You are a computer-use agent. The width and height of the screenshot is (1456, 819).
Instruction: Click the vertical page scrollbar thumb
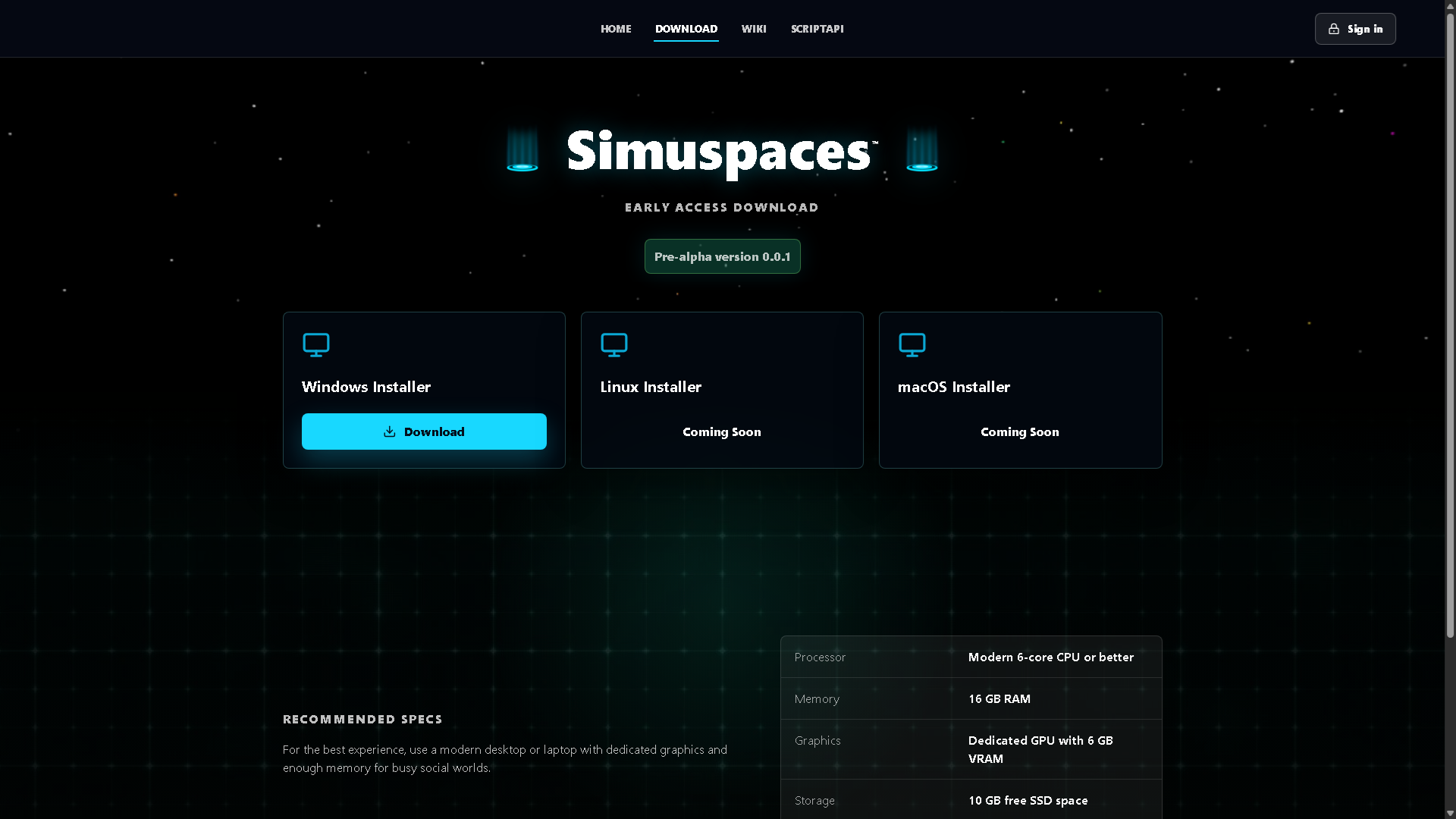(x=1450, y=325)
